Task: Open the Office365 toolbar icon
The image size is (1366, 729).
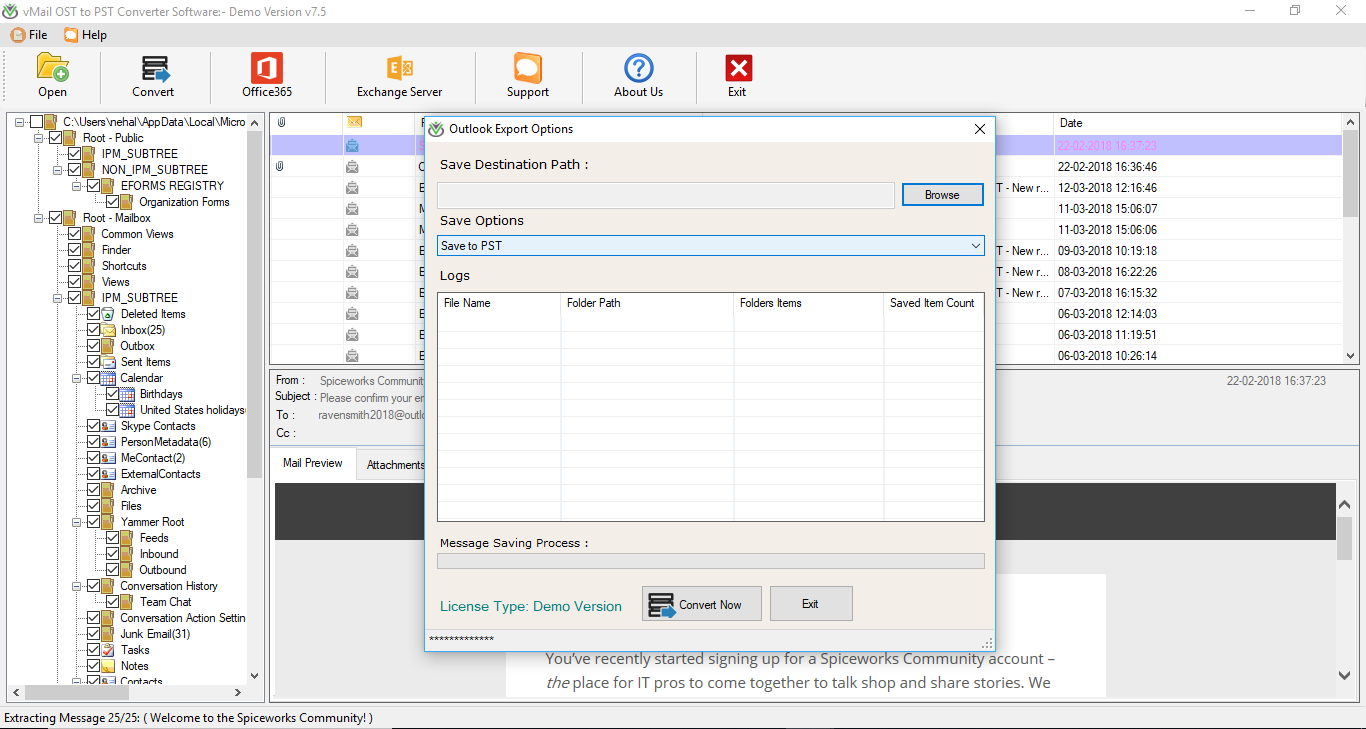Action: (267, 68)
